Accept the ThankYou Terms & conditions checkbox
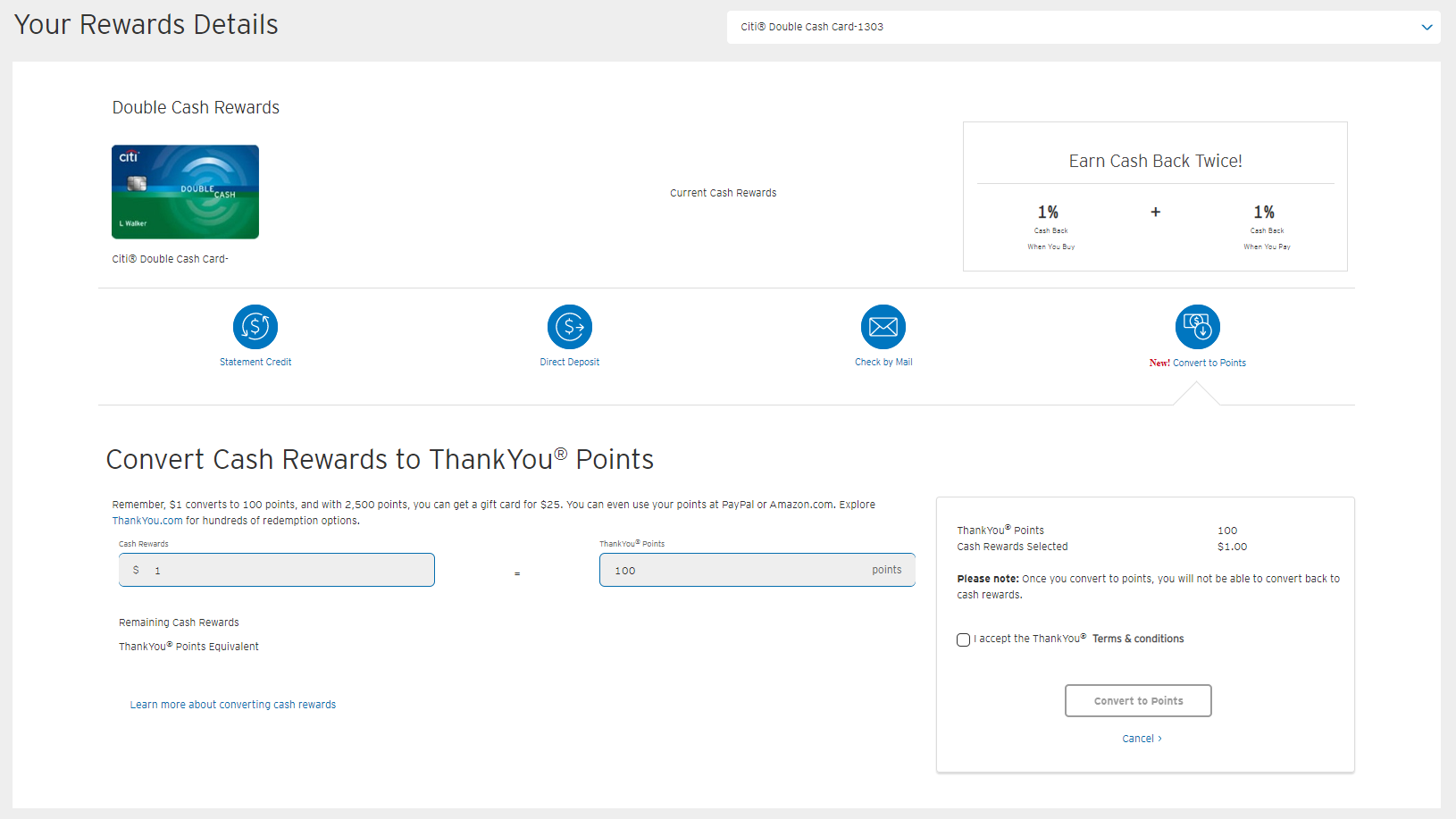 point(963,639)
